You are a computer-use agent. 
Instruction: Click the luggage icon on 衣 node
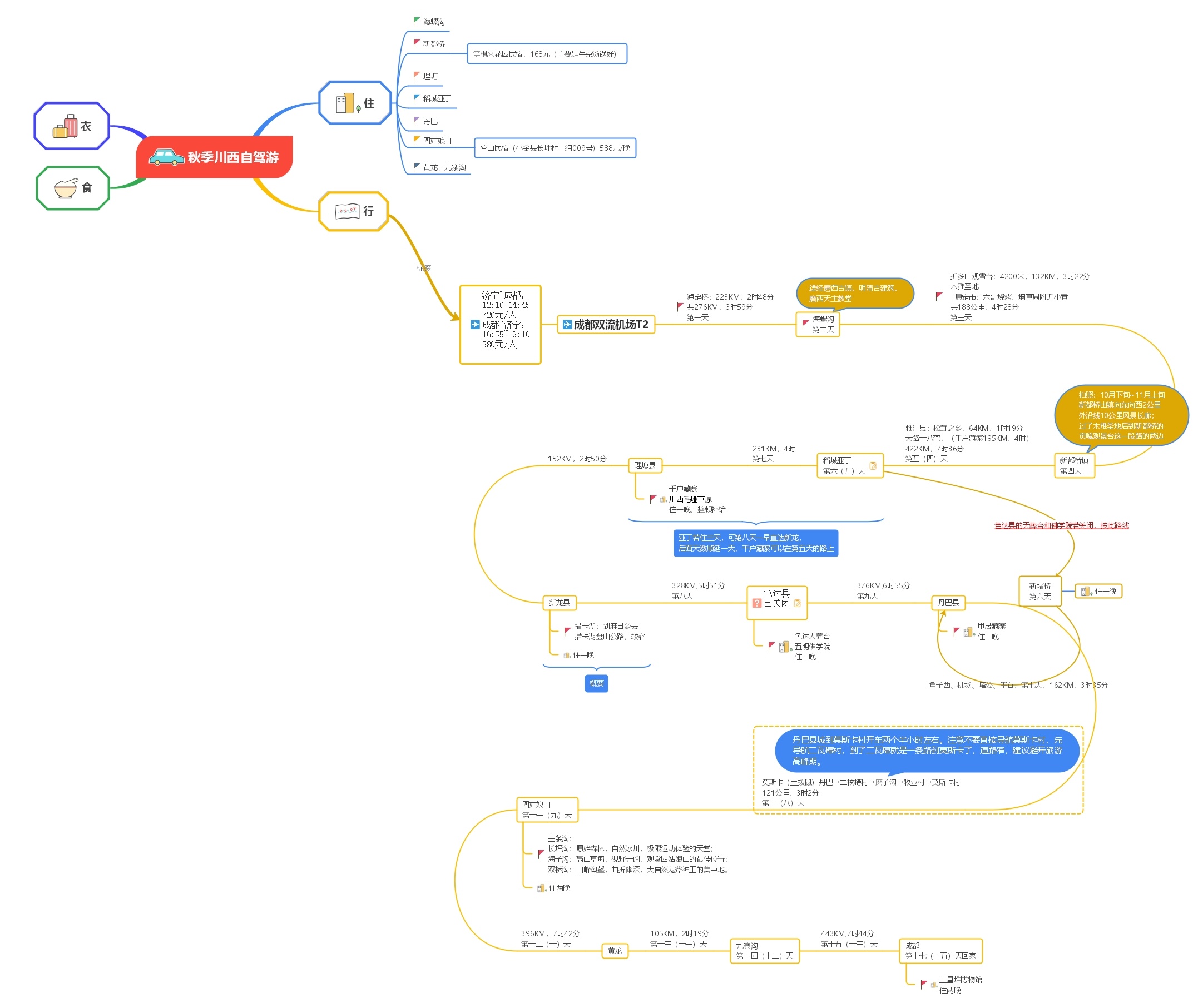(65, 126)
